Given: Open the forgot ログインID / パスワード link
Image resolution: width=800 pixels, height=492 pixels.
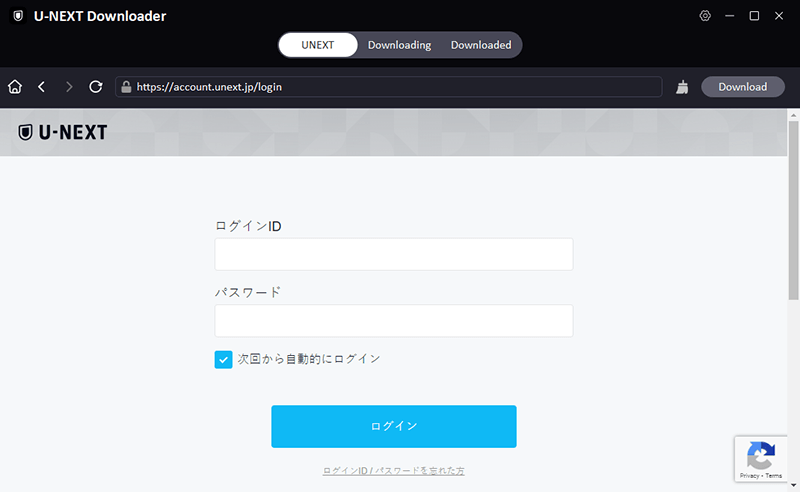Looking at the screenshot, I should point(393,470).
